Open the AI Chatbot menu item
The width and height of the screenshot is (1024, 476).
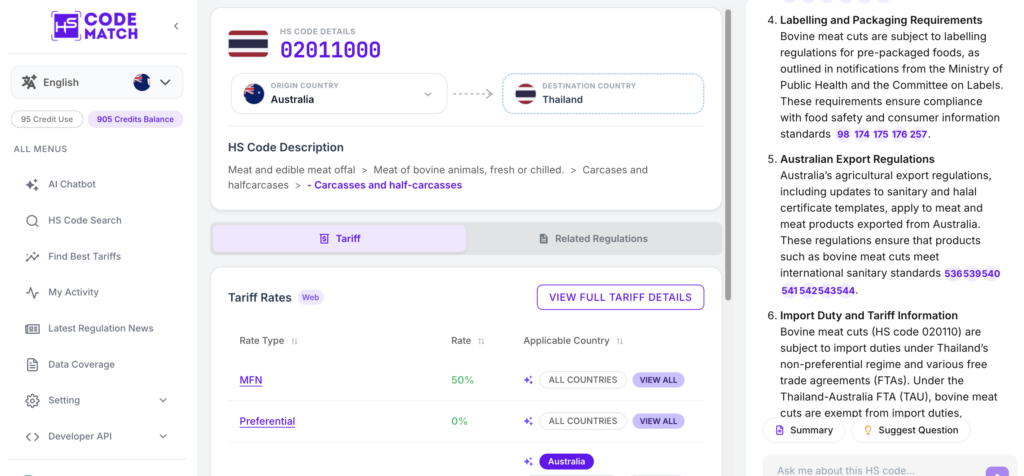pyautogui.click(x=72, y=184)
